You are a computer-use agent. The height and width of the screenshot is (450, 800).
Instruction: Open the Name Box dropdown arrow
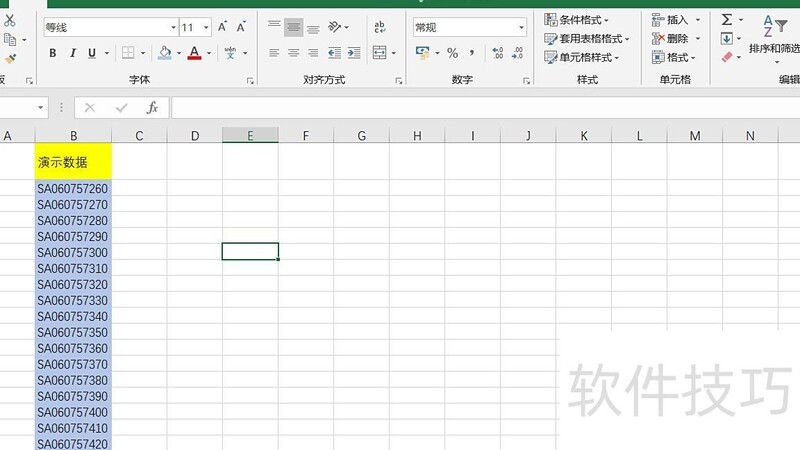point(40,108)
